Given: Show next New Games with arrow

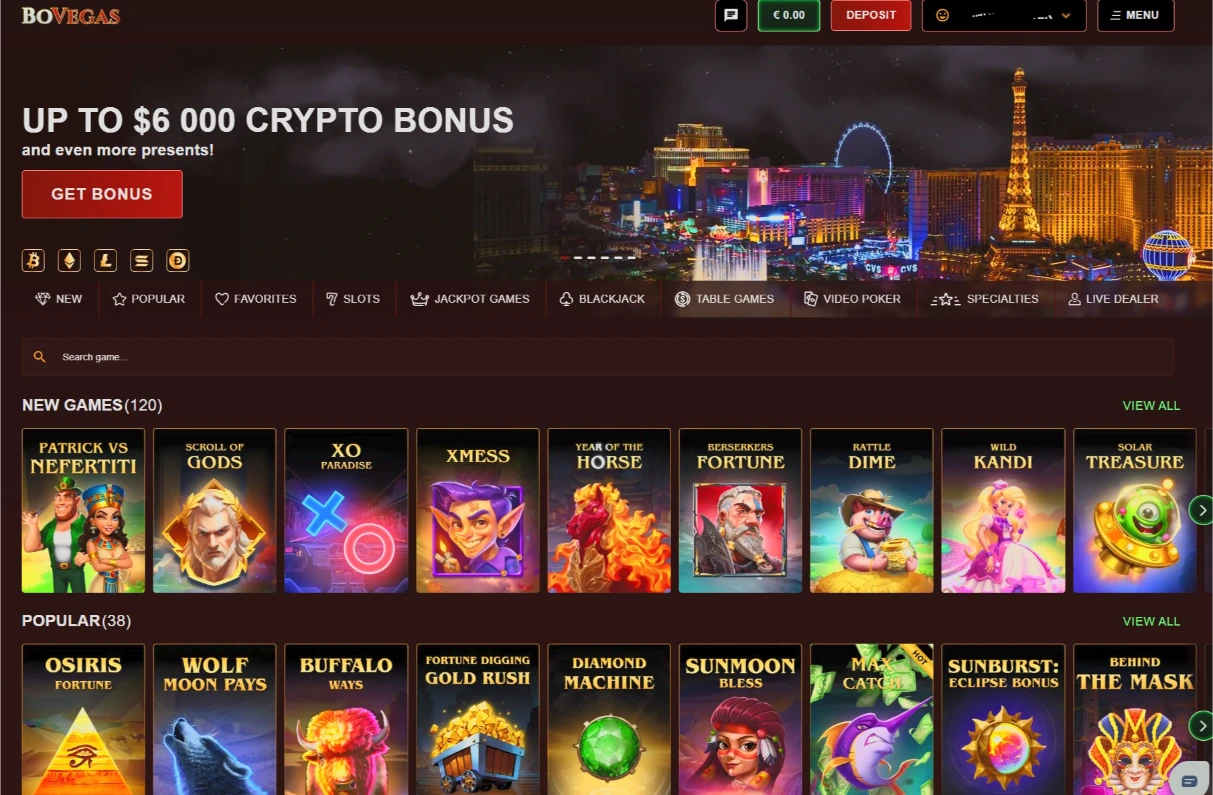Looking at the screenshot, I should click(1200, 510).
